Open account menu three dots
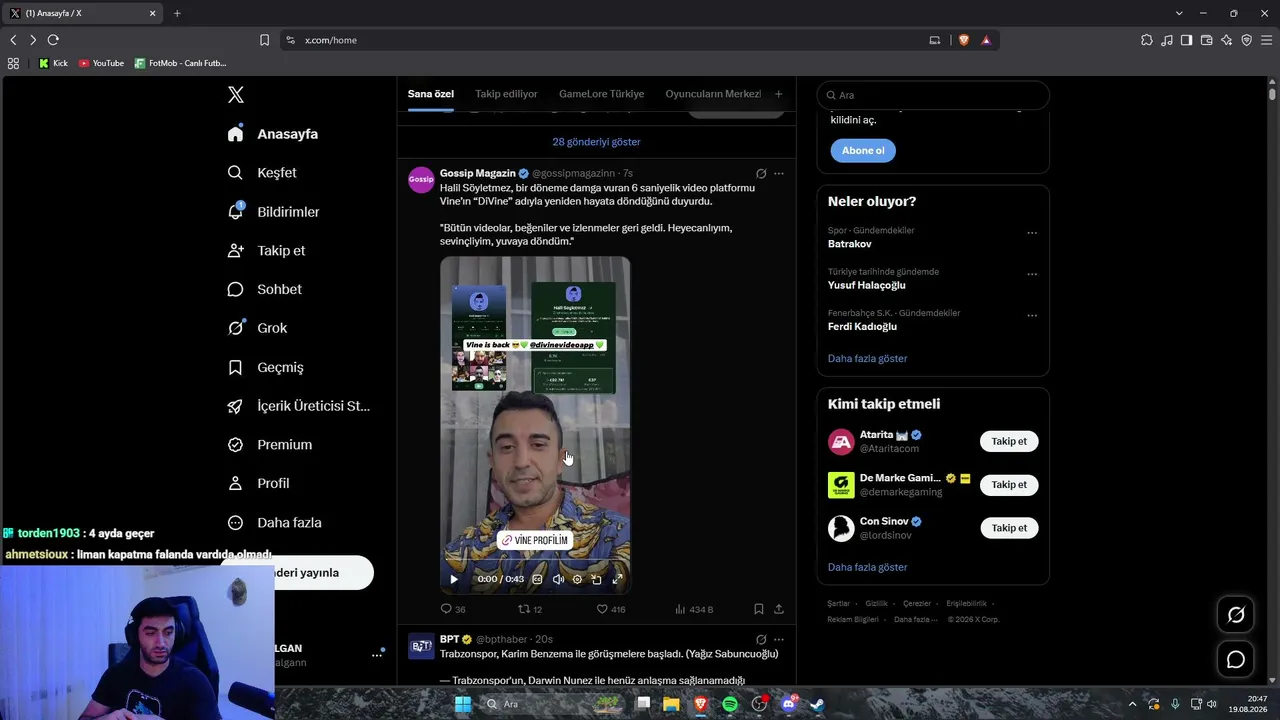This screenshot has width=1280, height=720. pyautogui.click(x=377, y=655)
